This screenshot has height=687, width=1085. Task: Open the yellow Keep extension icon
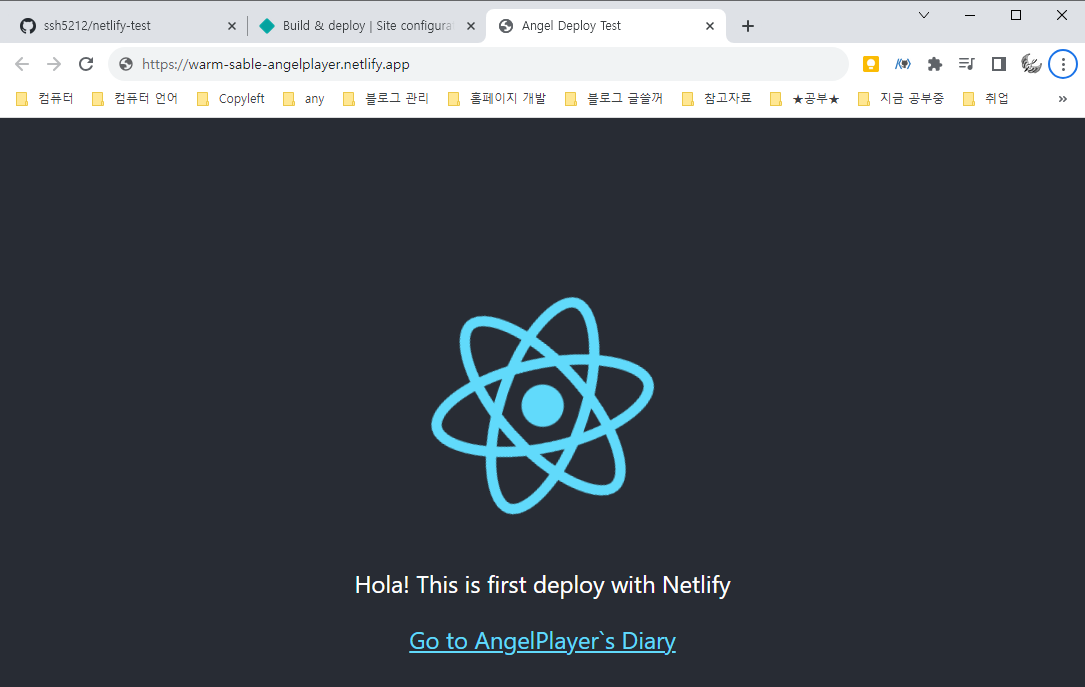[870, 64]
